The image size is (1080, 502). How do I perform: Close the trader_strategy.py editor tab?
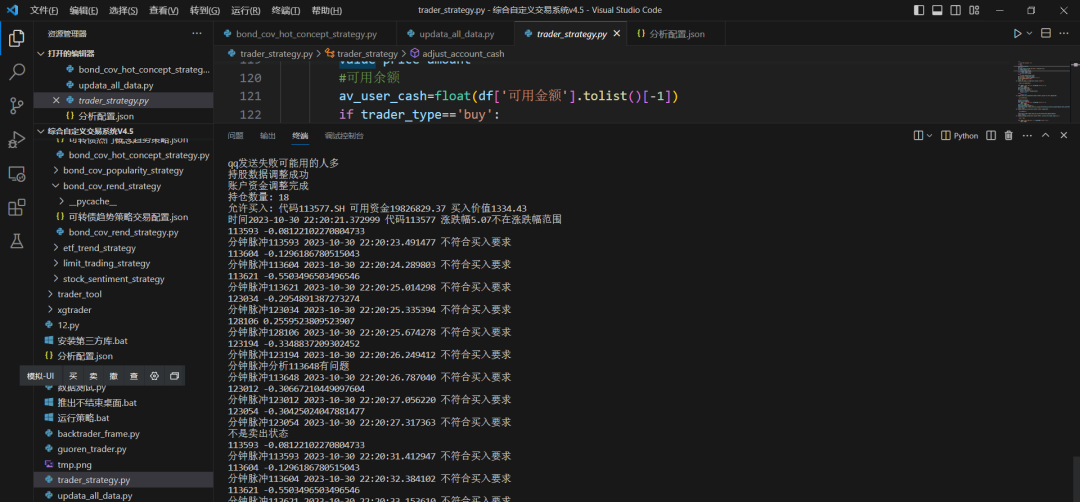tap(616, 34)
